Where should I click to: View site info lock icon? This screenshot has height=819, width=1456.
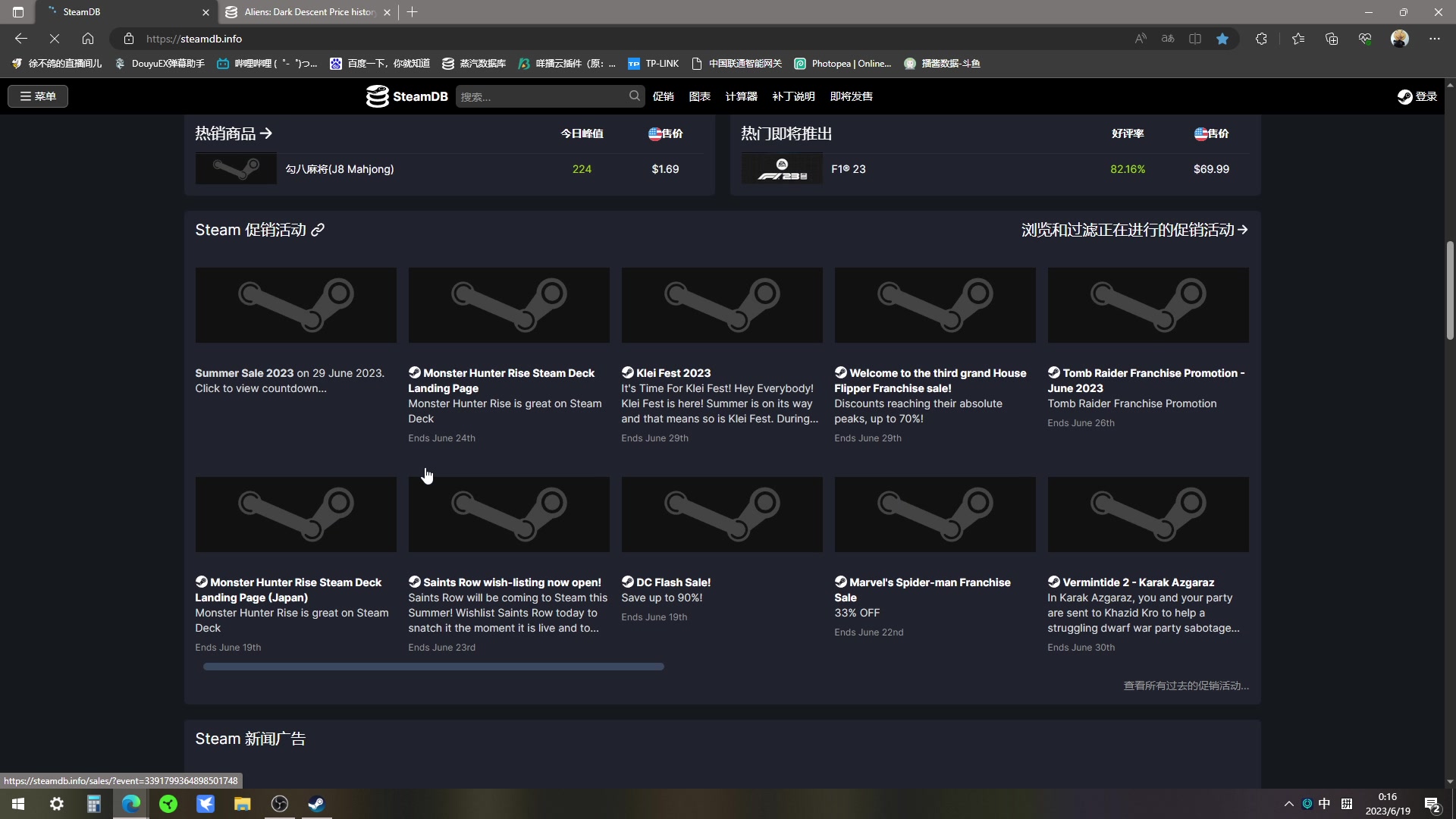(129, 39)
